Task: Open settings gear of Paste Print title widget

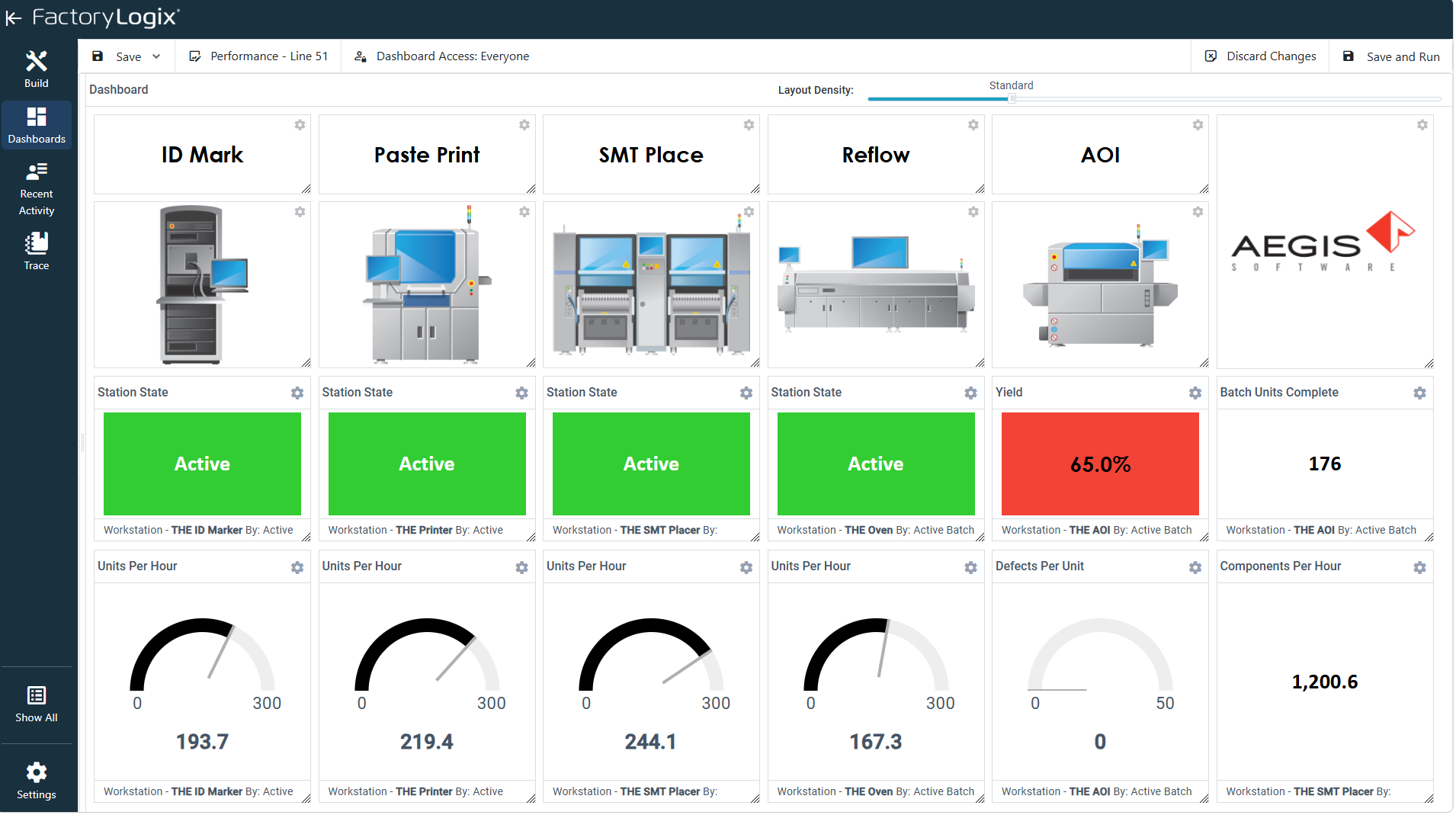Action: (524, 125)
